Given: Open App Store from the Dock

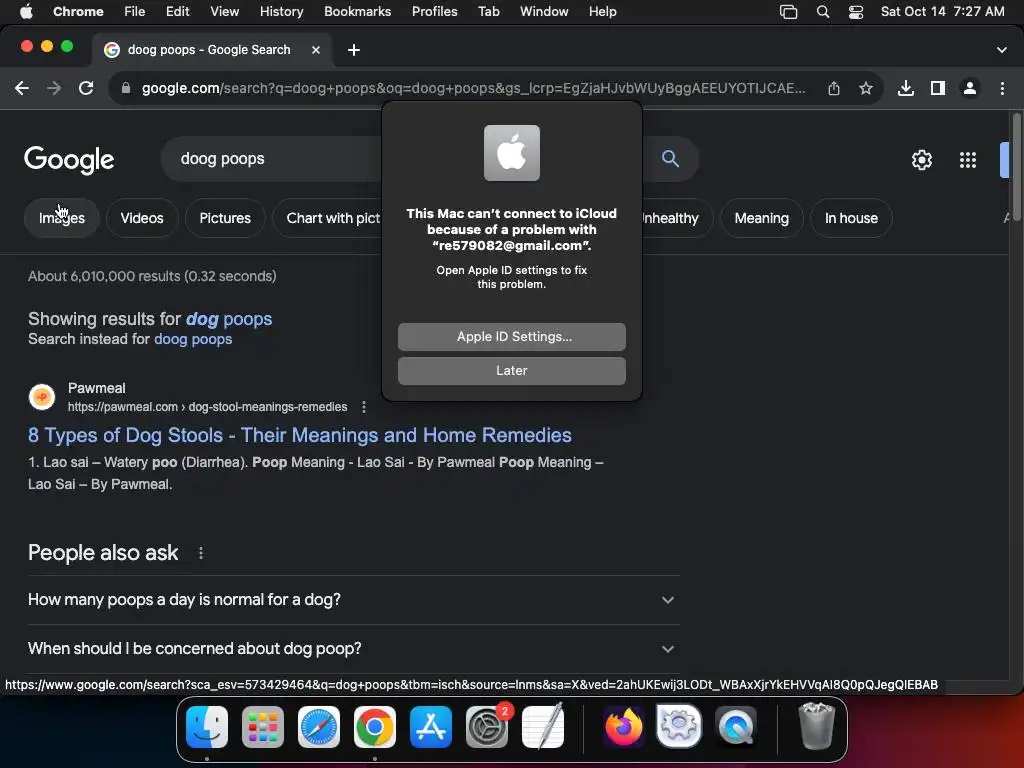Looking at the screenshot, I should [430, 727].
